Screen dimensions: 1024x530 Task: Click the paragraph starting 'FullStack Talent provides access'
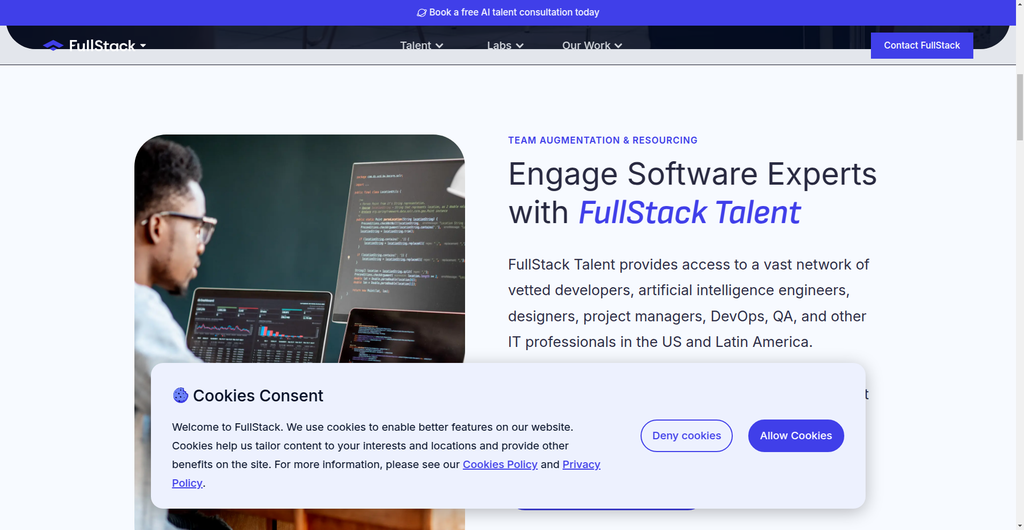point(688,303)
